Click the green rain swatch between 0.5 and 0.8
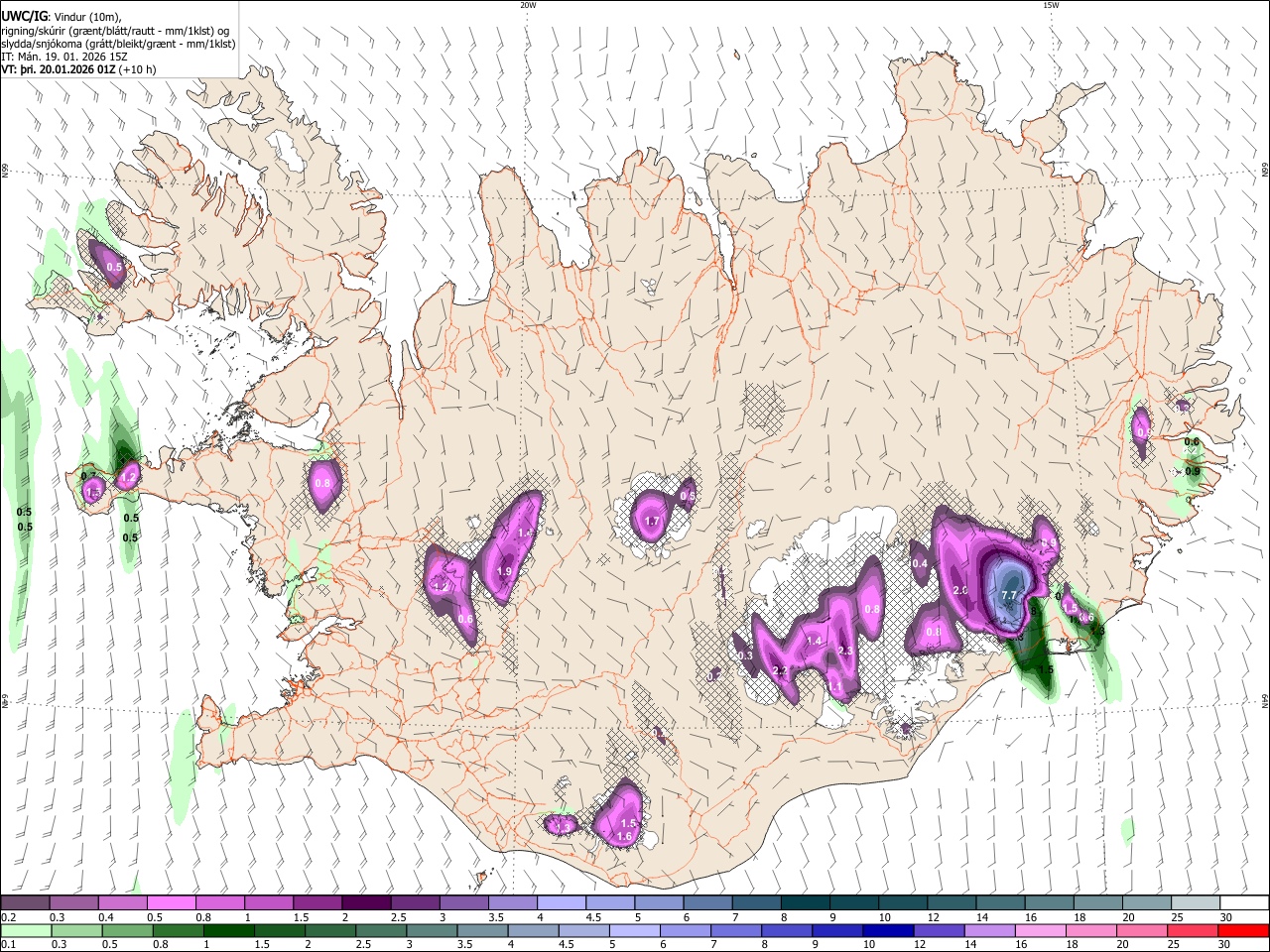 pyautogui.click(x=127, y=930)
